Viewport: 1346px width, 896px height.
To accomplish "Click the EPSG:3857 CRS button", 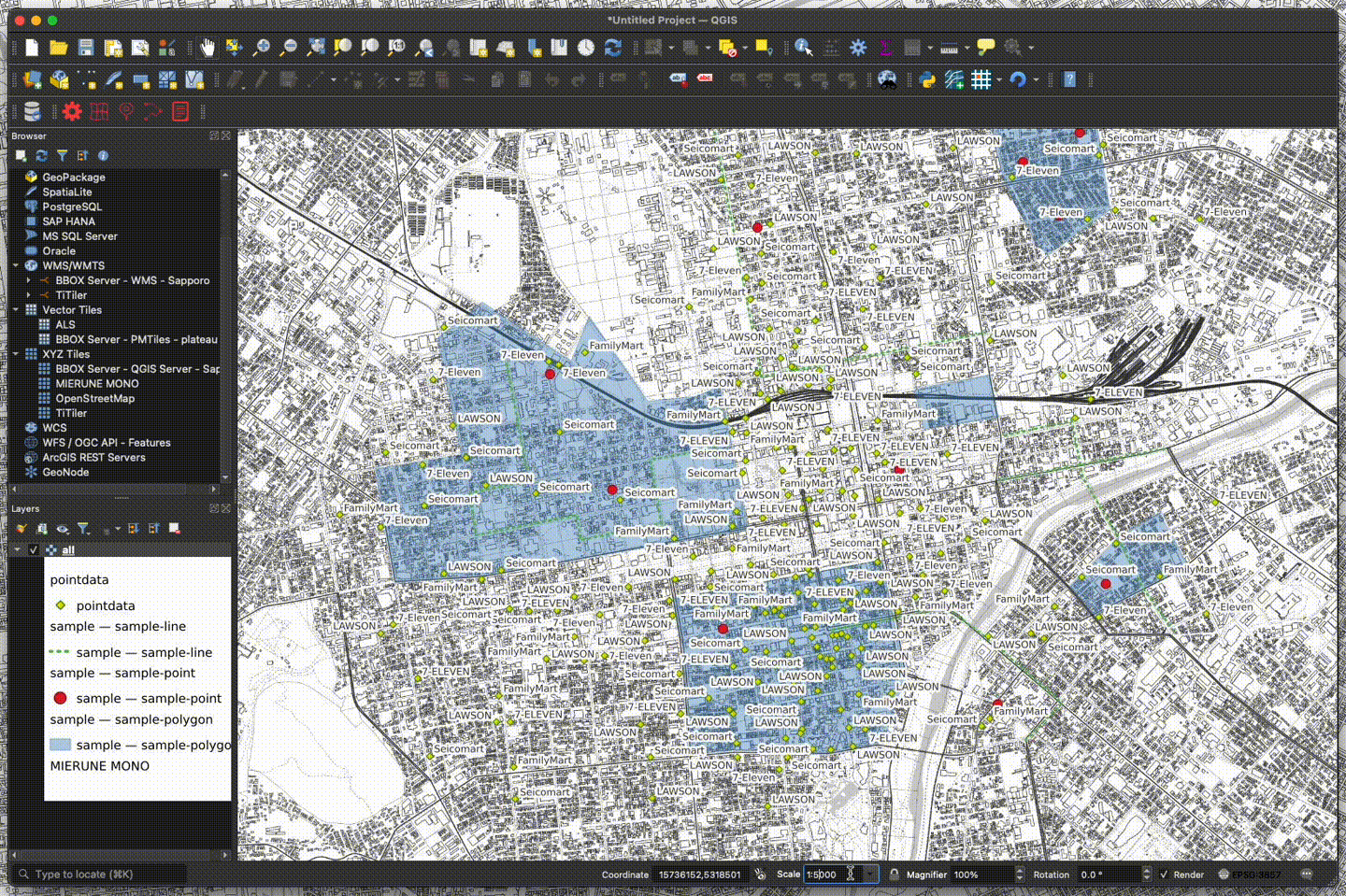I will [1249, 875].
